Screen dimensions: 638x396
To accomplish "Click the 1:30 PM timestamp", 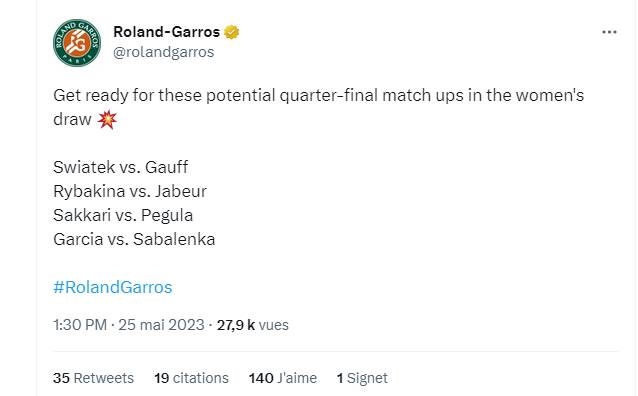I will click(80, 325).
